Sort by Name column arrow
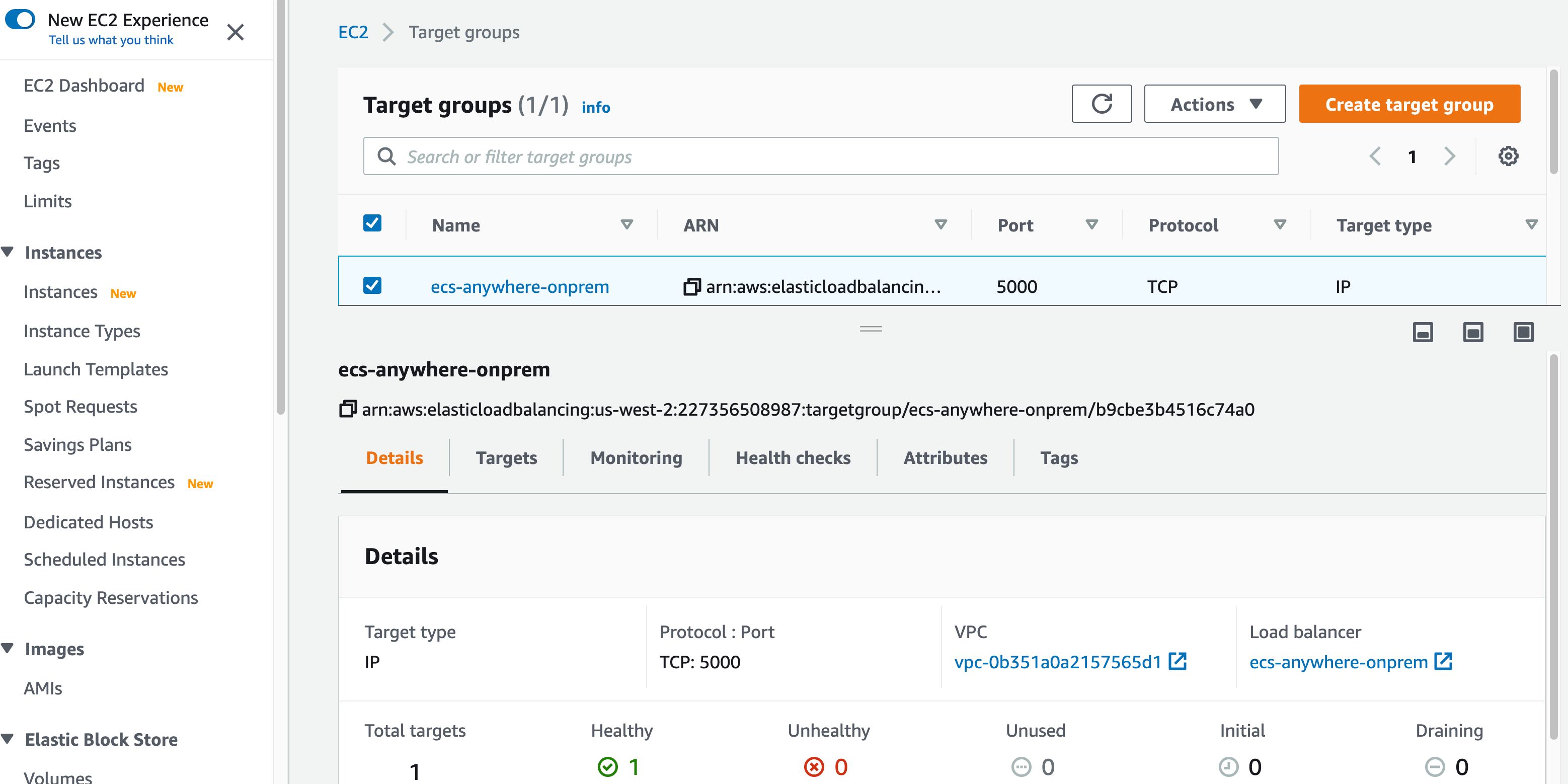Screen dimensions: 1568x784 pyautogui.click(x=626, y=224)
